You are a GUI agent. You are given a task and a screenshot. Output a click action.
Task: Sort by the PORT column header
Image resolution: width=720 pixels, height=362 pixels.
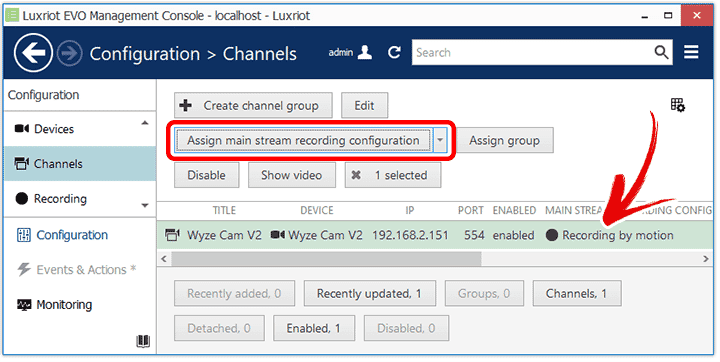pyautogui.click(x=471, y=210)
